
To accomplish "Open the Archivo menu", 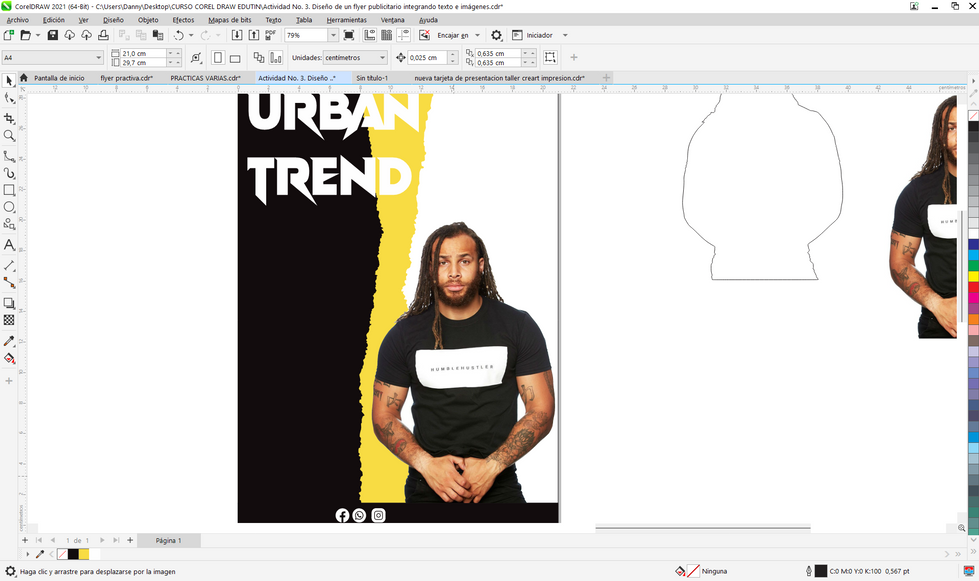I will pyautogui.click(x=17, y=20).
